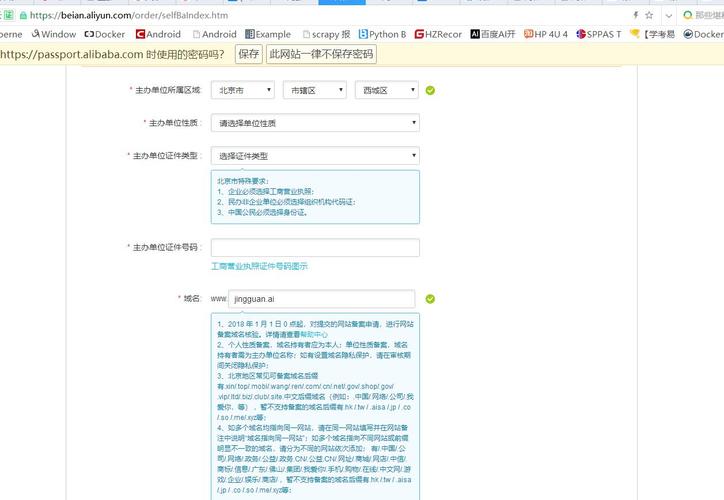Click 此网站一律不保存密码 button
Viewport: 724px width, 500px height.
pos(321,54)
